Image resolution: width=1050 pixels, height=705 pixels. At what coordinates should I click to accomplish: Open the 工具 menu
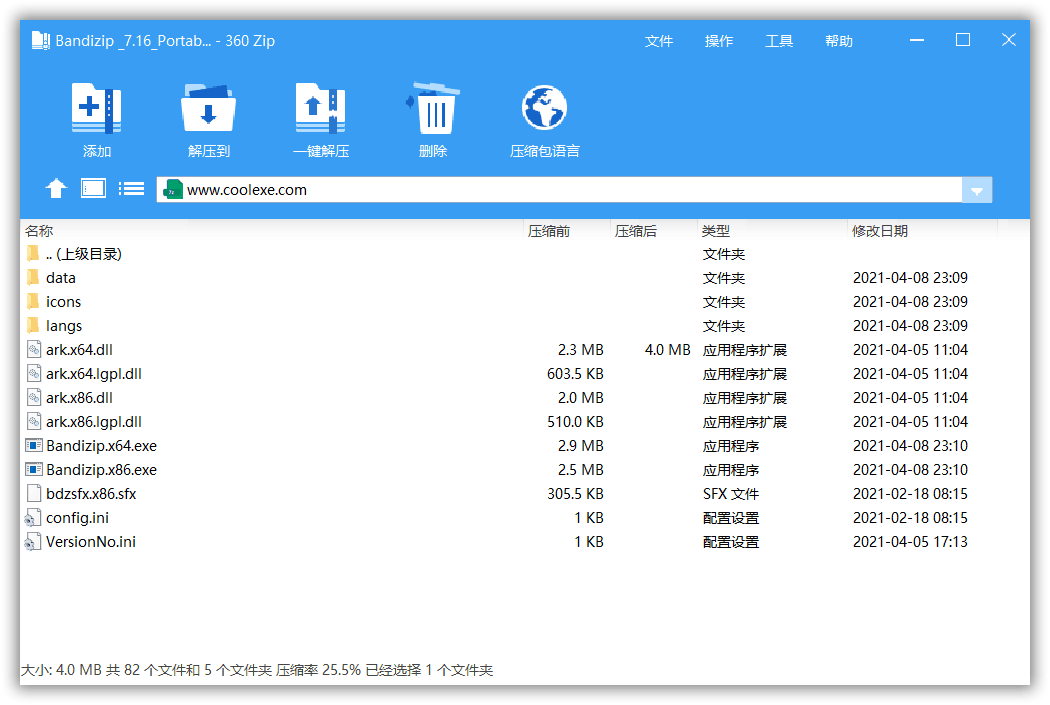click(x=779, y=42)
